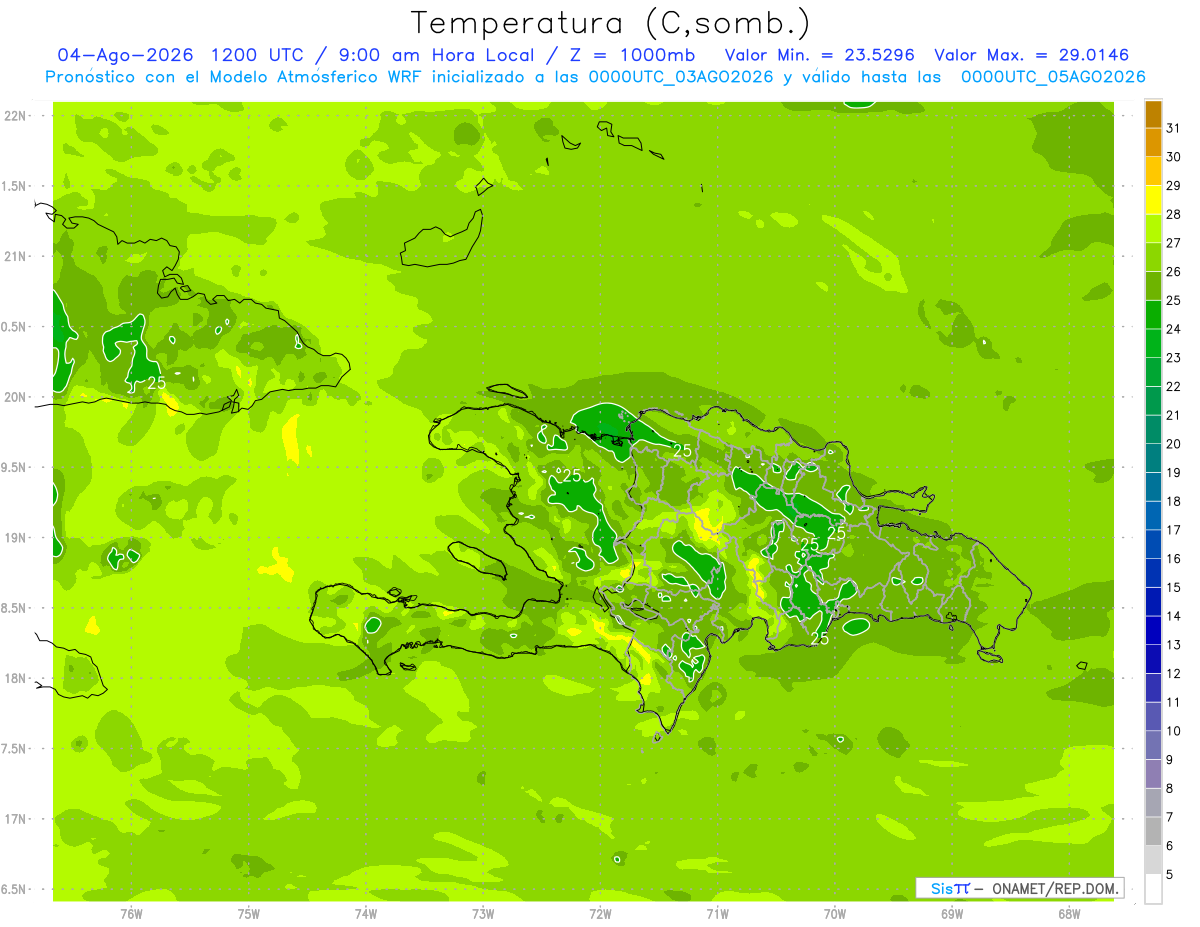Click the '72W' longitude label

(600, 914)
